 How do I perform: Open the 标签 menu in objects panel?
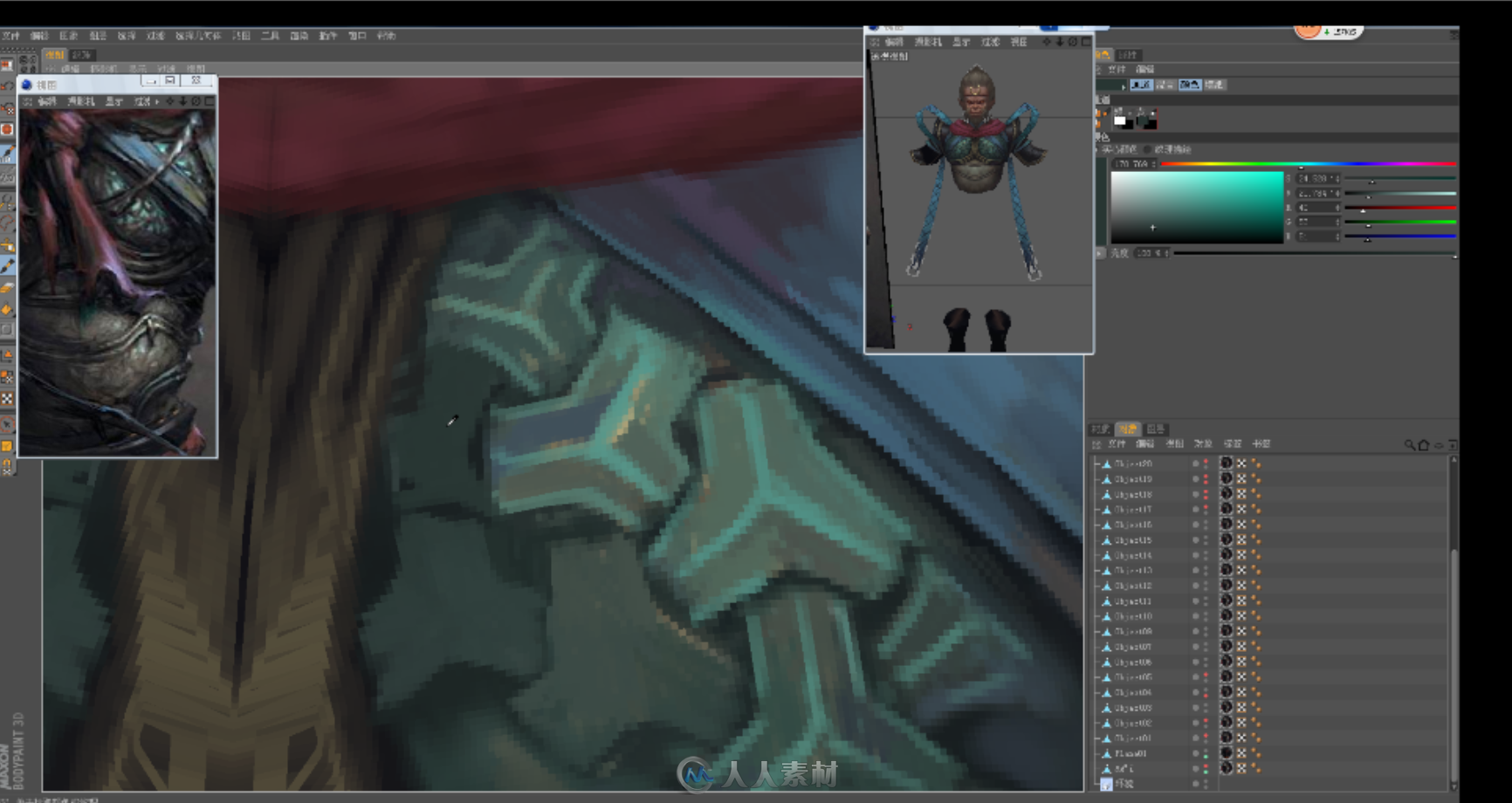[x=1233, y=443]
